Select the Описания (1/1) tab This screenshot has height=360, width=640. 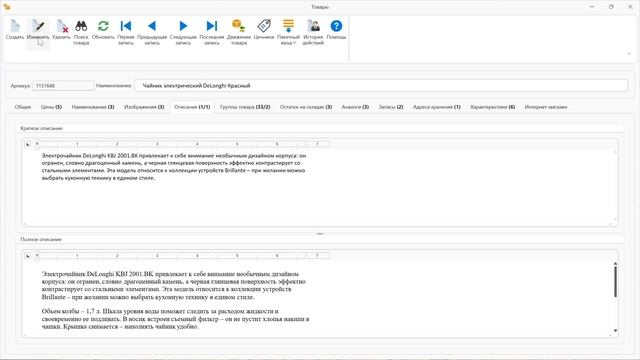pos(192,107)
